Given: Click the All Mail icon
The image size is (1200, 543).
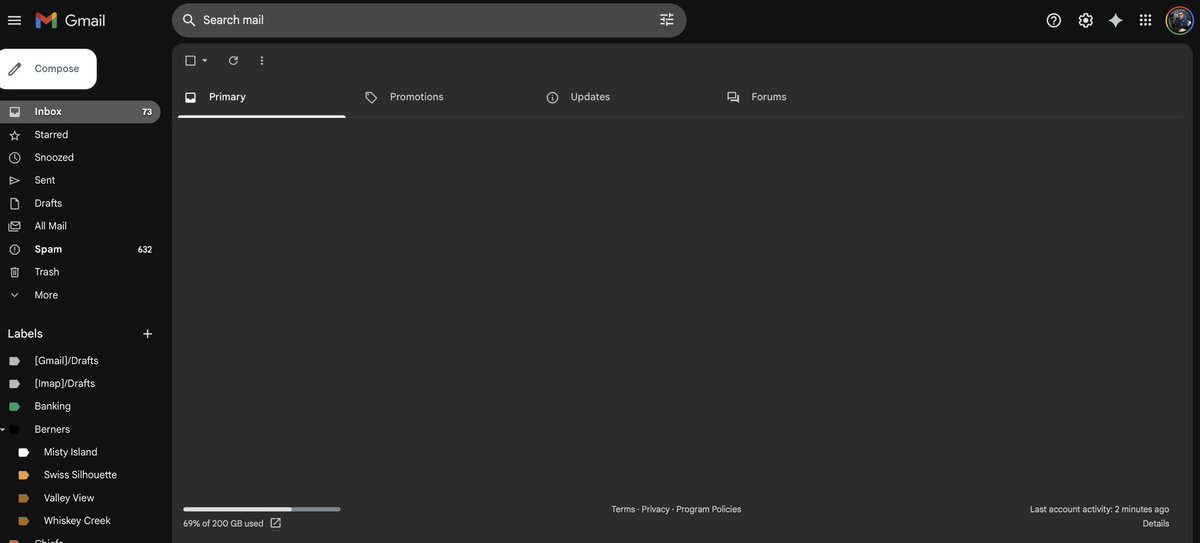Looking at the screenshot, I should point(14,226).
